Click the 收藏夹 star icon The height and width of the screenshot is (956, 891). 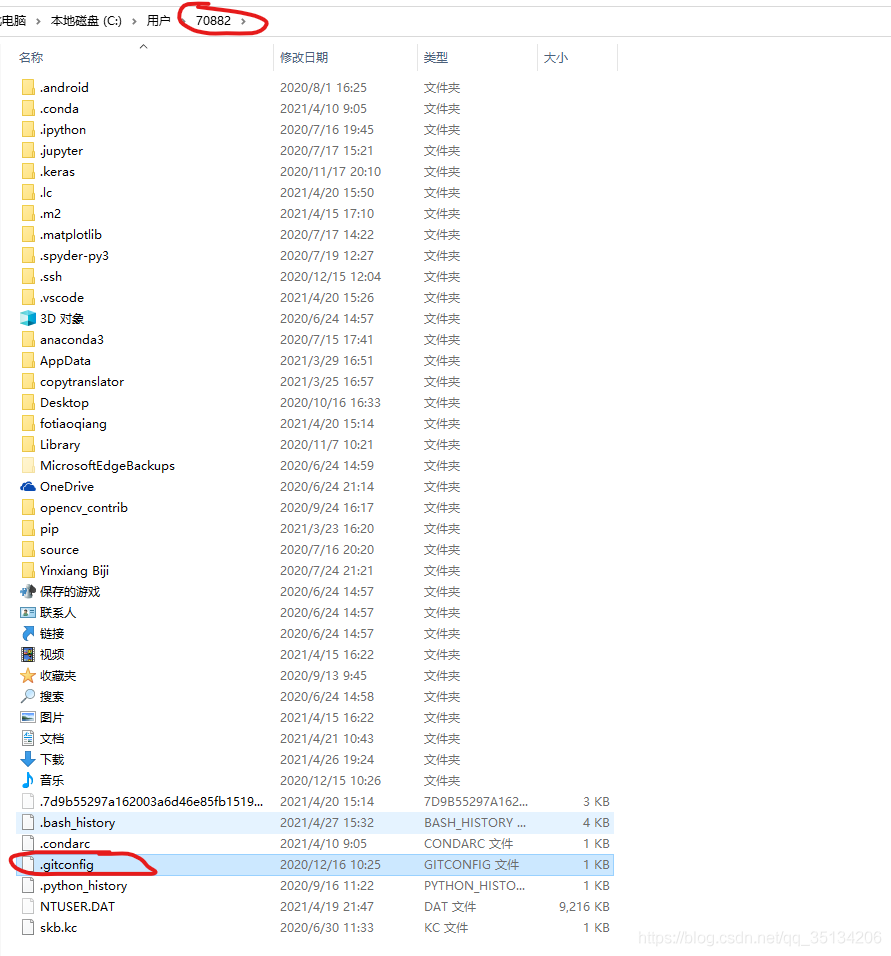click(28, 676)
